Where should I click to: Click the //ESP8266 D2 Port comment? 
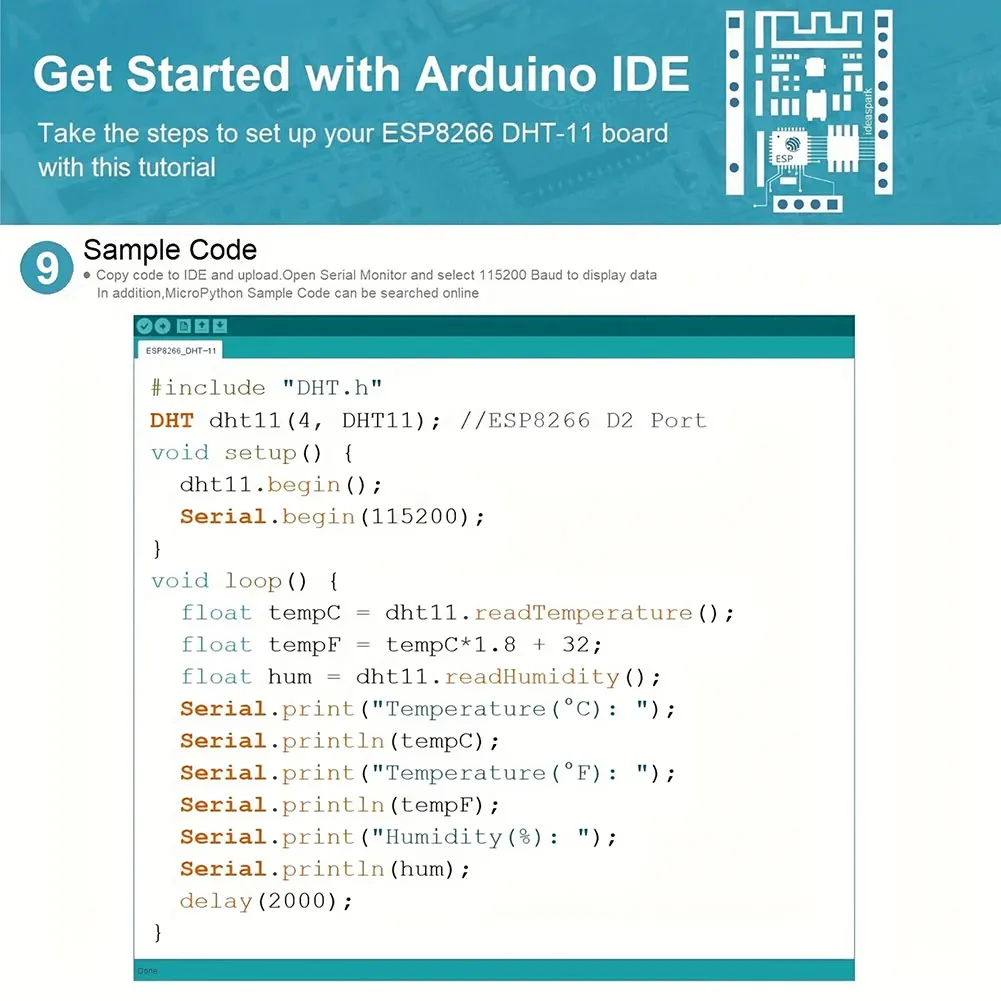pos(583,420)
